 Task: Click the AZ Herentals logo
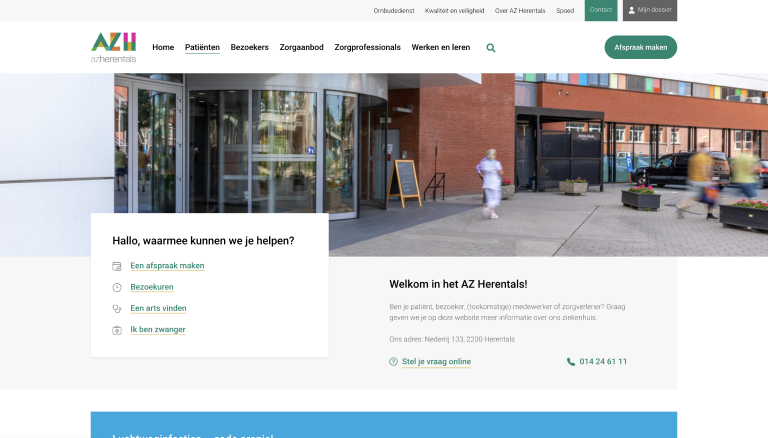[x=113, y=48]
